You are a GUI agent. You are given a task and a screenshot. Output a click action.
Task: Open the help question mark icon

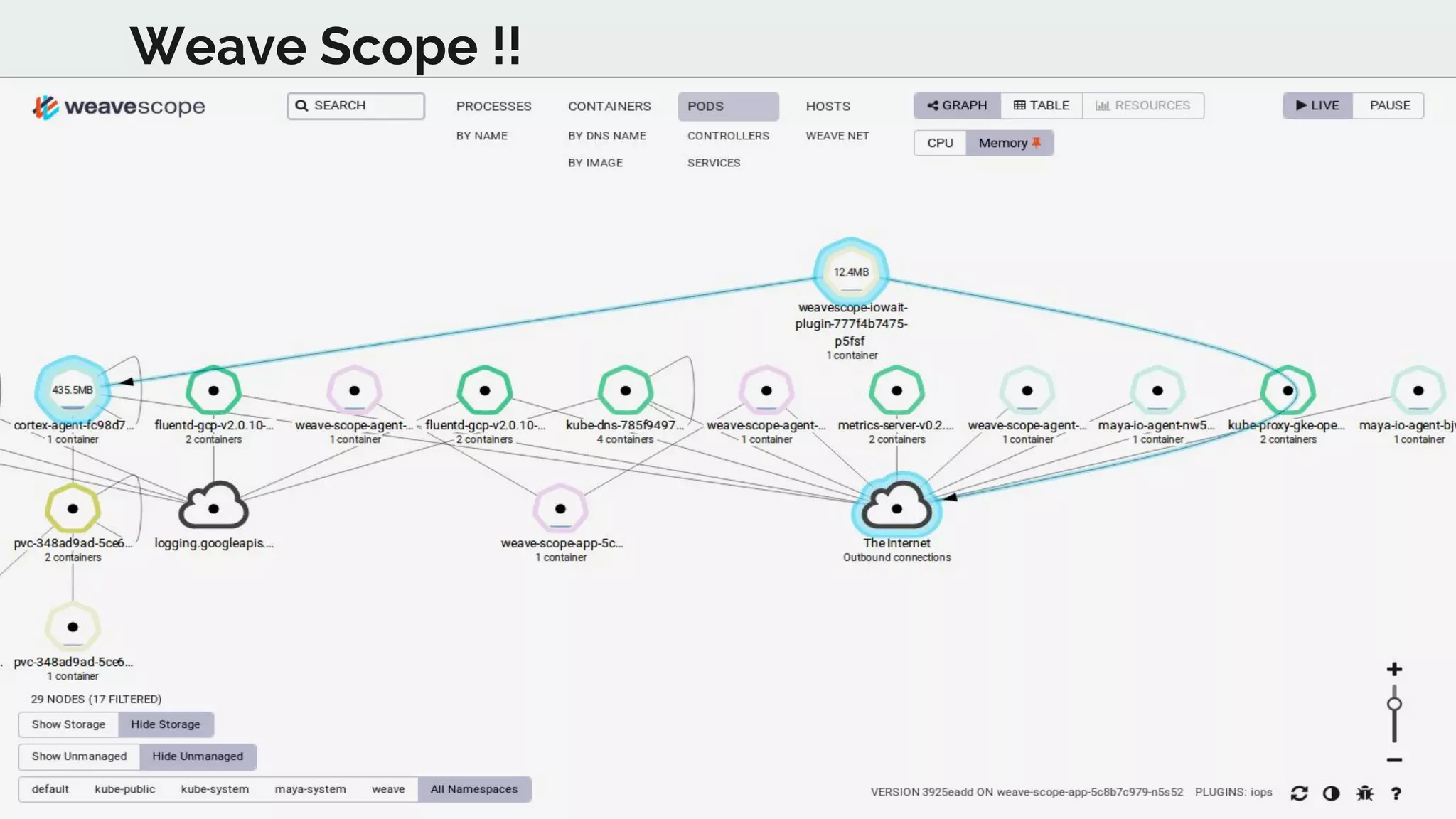point(1396,793)
